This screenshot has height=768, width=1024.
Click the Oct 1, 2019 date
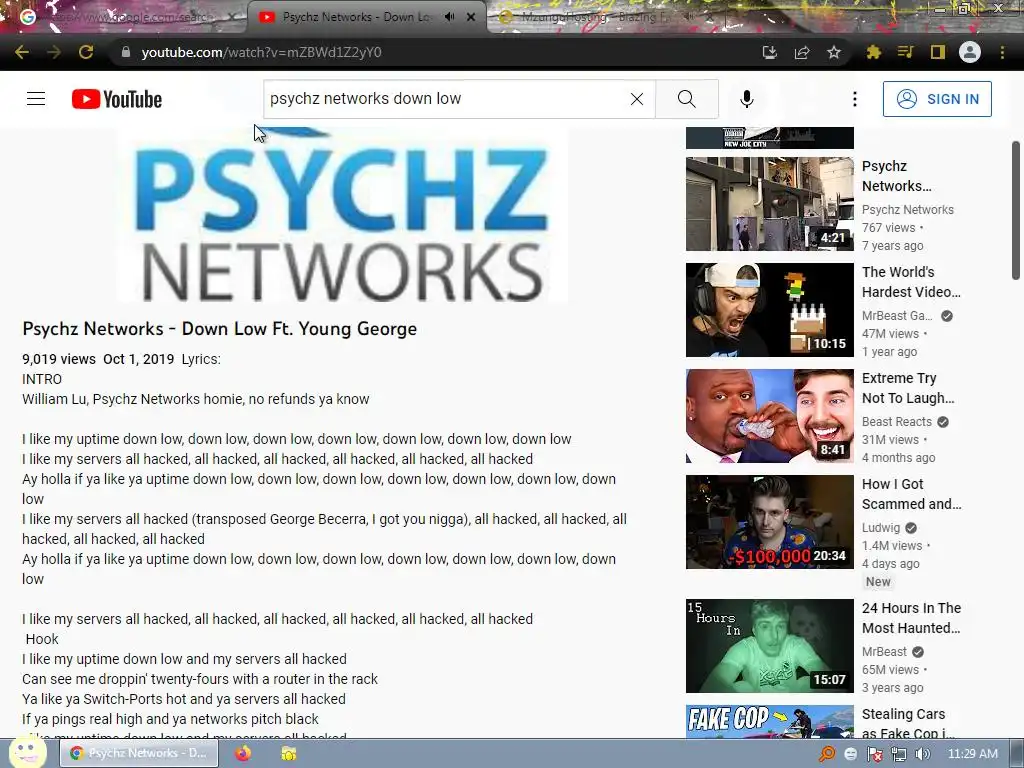click(138, 359)
